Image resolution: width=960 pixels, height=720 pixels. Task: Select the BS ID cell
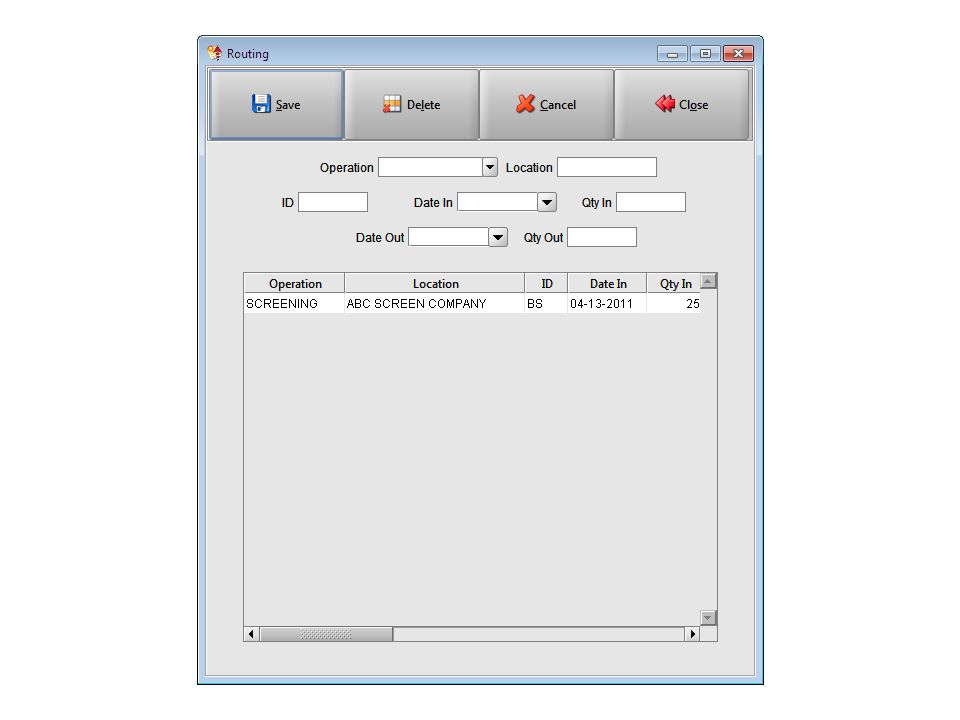tap(546, 304)
